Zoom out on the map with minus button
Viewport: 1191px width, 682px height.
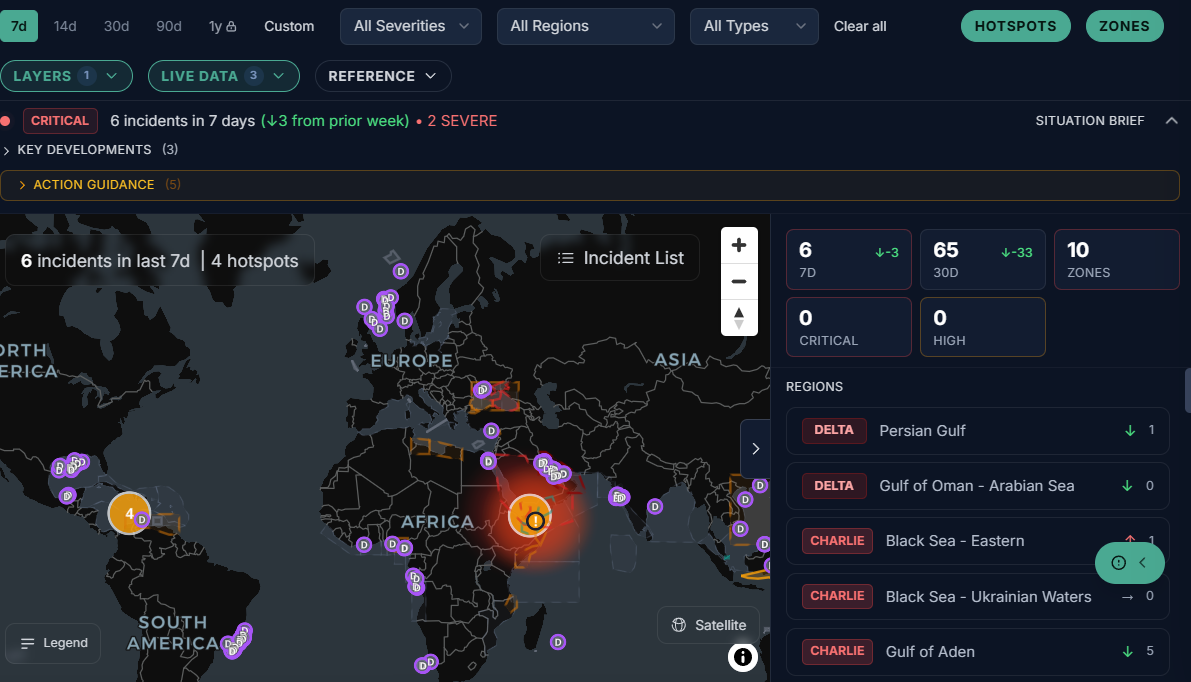738,282
